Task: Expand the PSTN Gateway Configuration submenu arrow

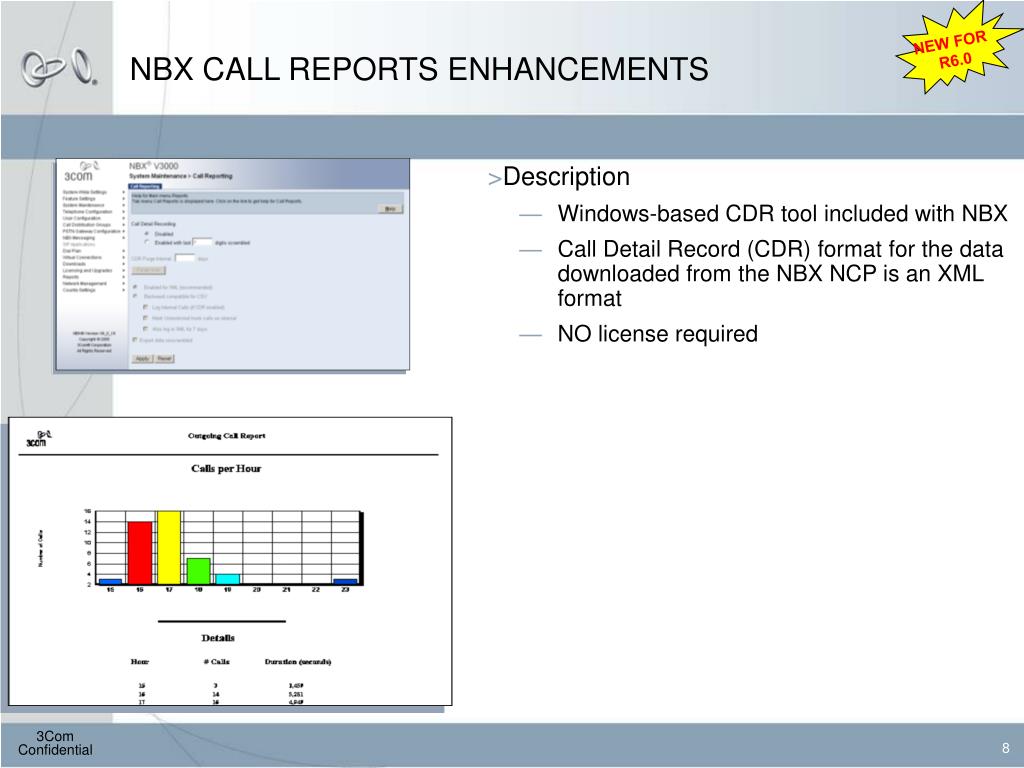Action: tap(123, 231)
